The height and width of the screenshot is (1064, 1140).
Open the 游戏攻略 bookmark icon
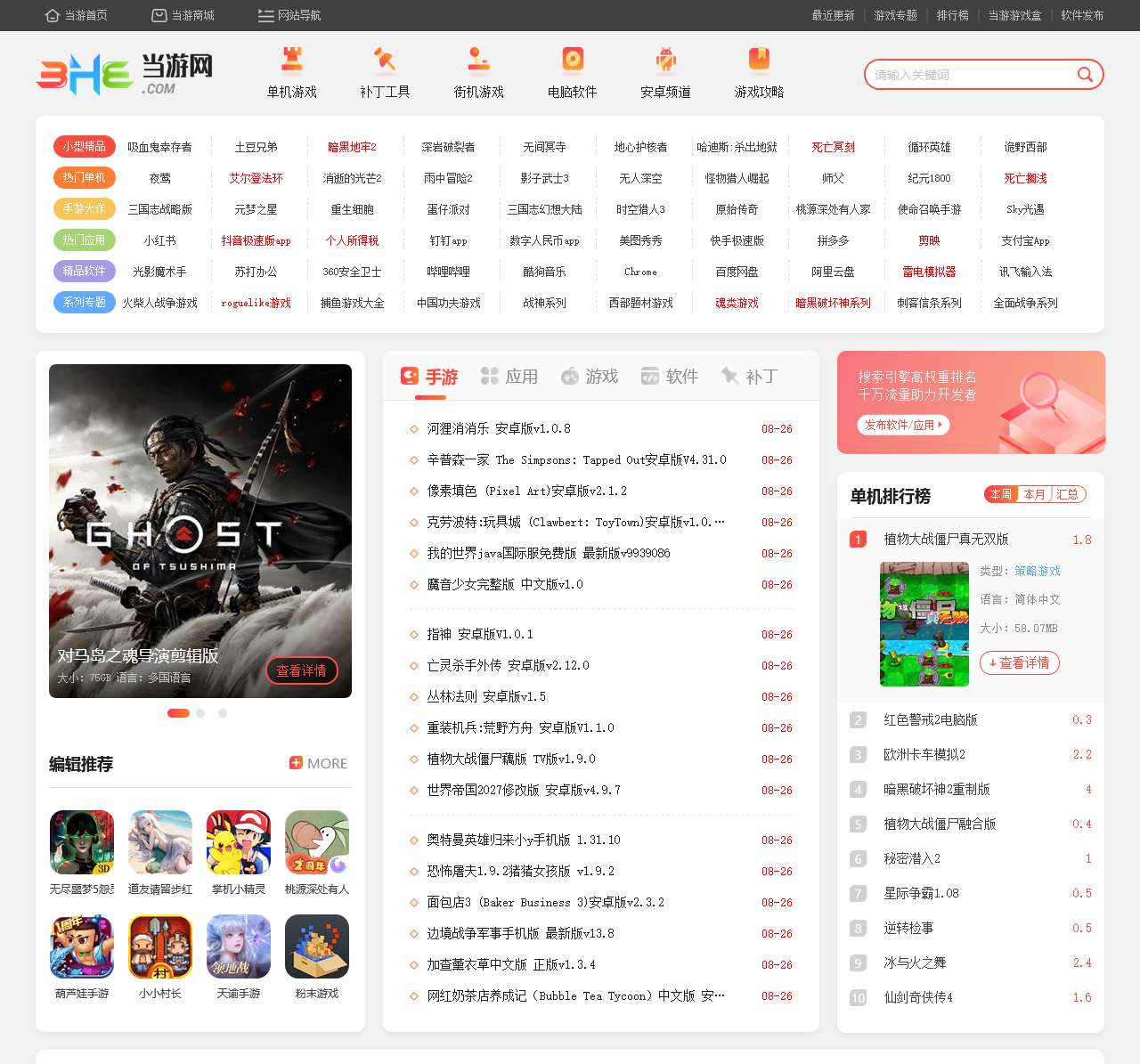point(759,60)
